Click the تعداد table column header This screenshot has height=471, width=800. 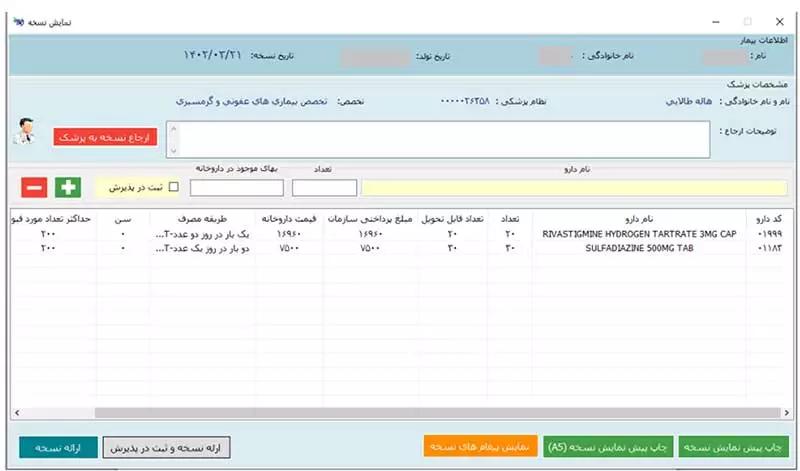click(x=510, y=219)
